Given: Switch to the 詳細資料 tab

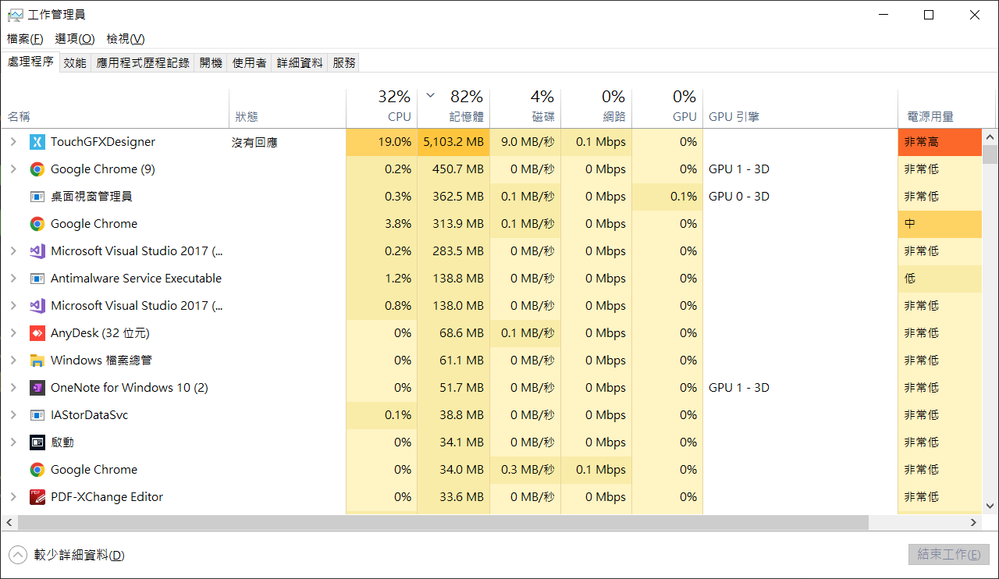Looking at the screenshot, I should (x=299, y=63).
